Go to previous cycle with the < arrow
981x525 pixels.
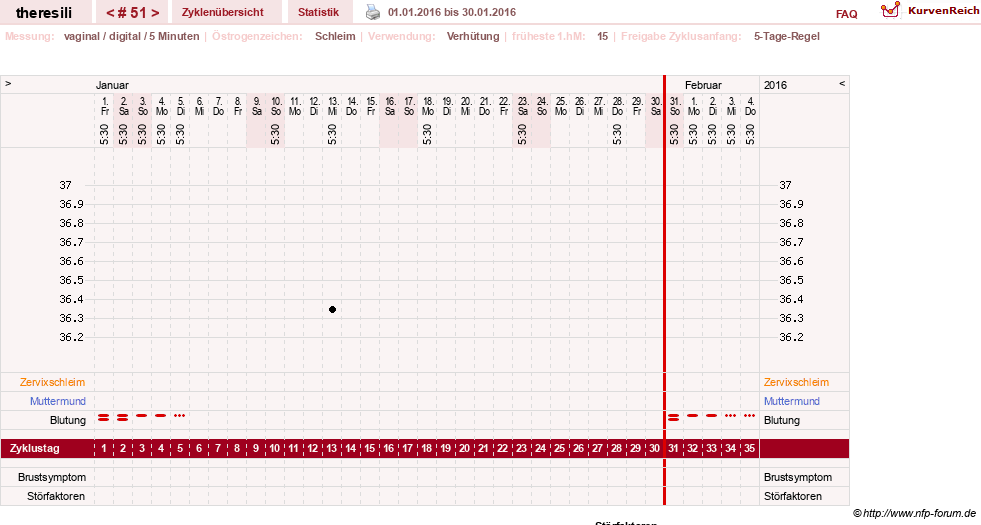(110, 13)
